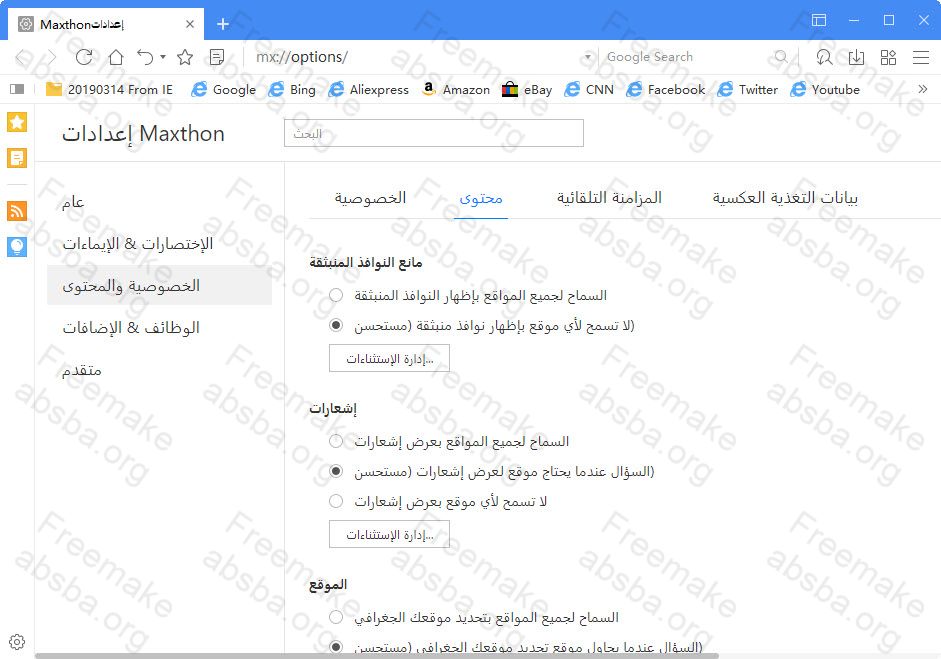The image size is (941, 659).
Task: Click the horizontal scrollbar at bottom
Action: click(377, 656)
